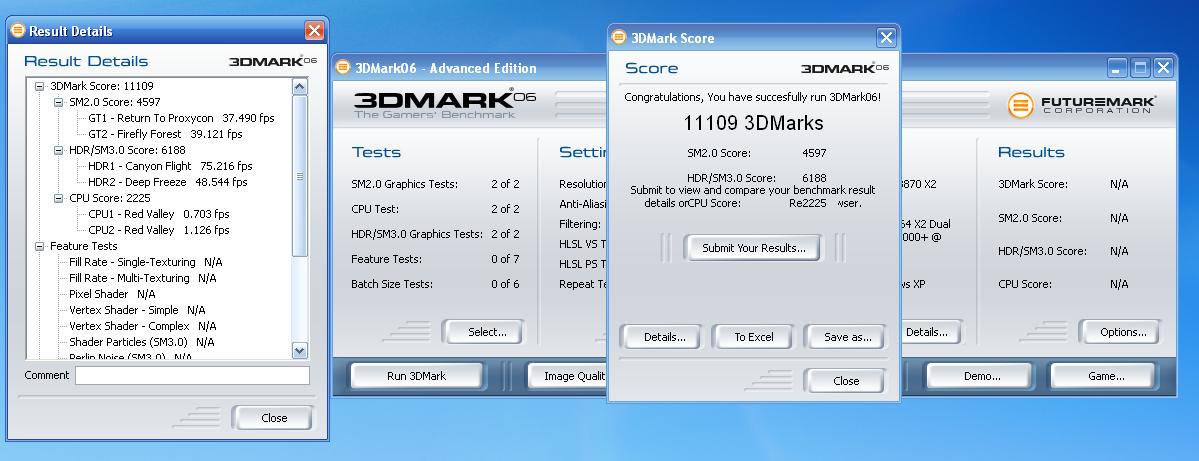Image resolution: width=1199 pixels, height=461 pixels.
Task: Click 'HDR/SM3.0 Graphics Tests:' label
Action: pos(417,234)
